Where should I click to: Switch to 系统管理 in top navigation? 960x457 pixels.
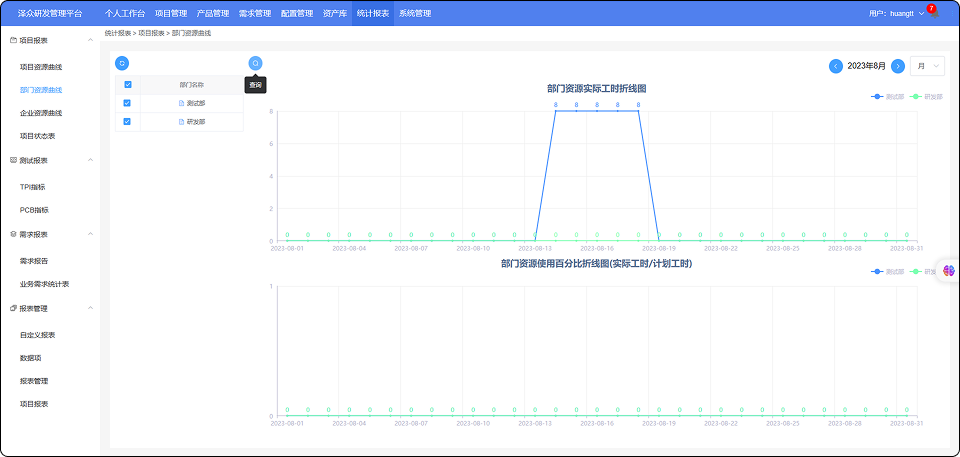414,13
